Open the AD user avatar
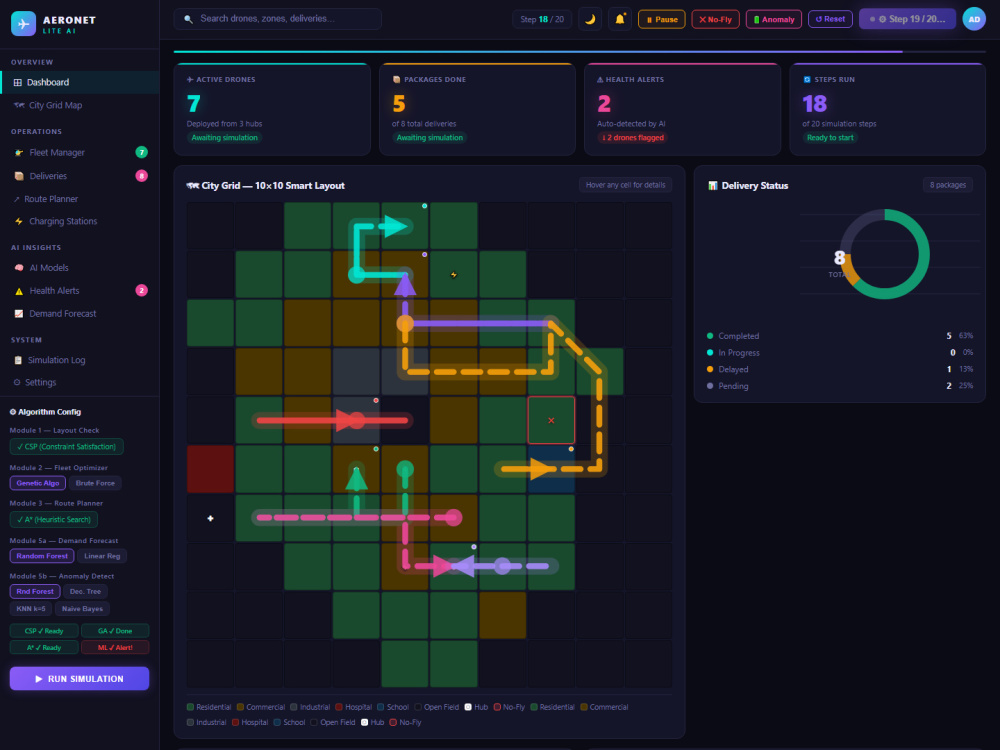Image resolution: width=1000 pixels, height=750 pixels. (974, 19)
